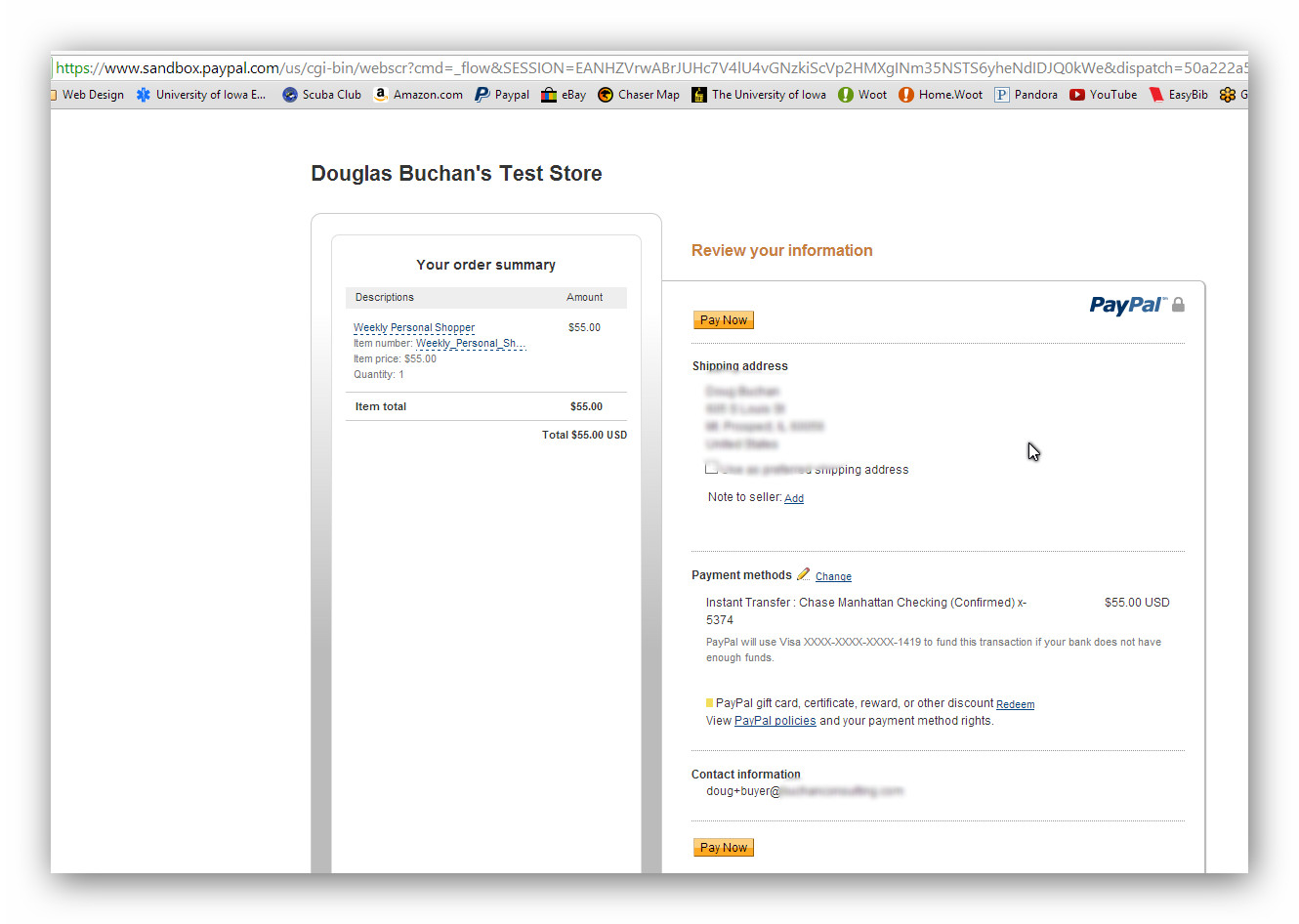Open the Chaser Map bookmark
This screenshot has width=1299, height=924.
[639, 95]
